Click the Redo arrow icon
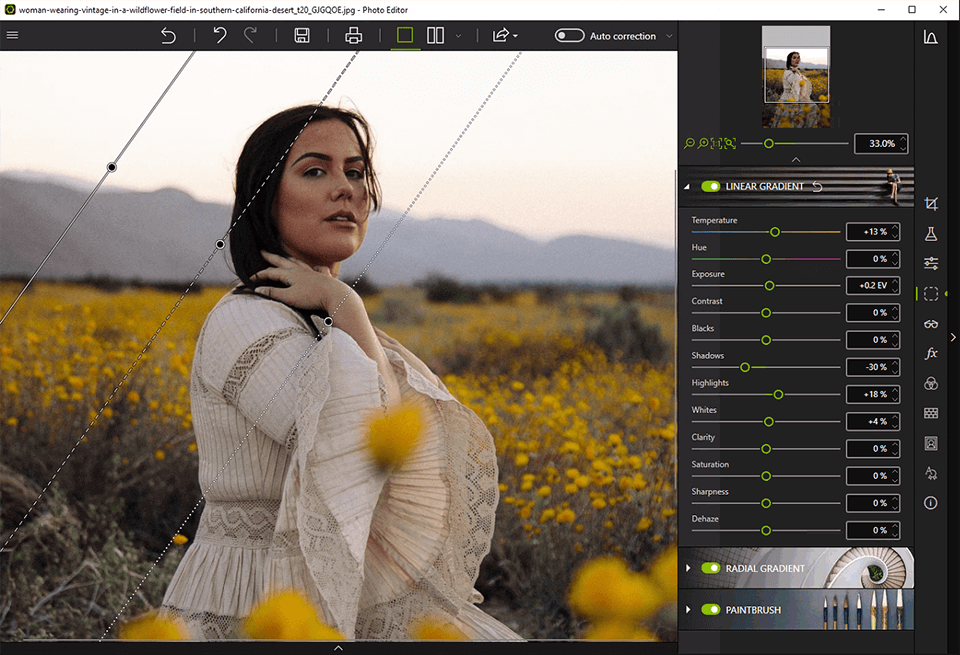Screen dimensions: 960x655 point(248,35)
